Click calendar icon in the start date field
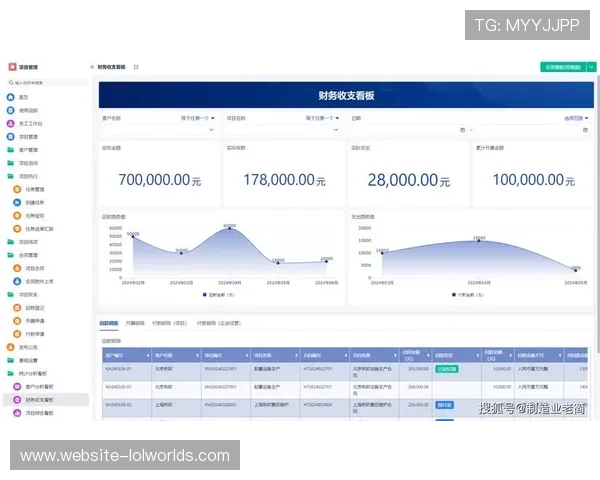Screen dimensions: 600x480 coord(461,130)
